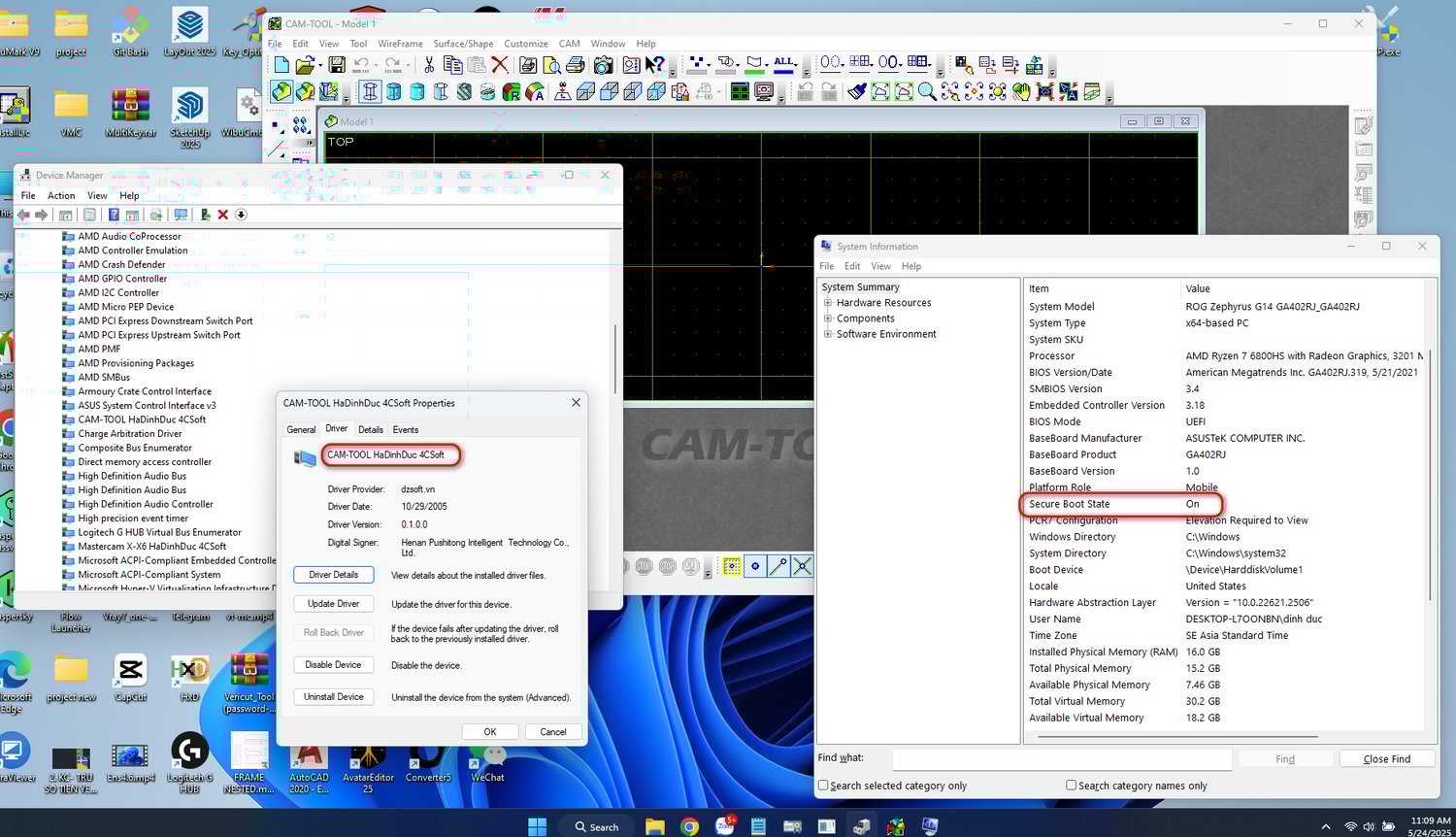Show hidden icons in the system tray
This screenshot has height=837, width=1456.
[x=1326, y=826]
